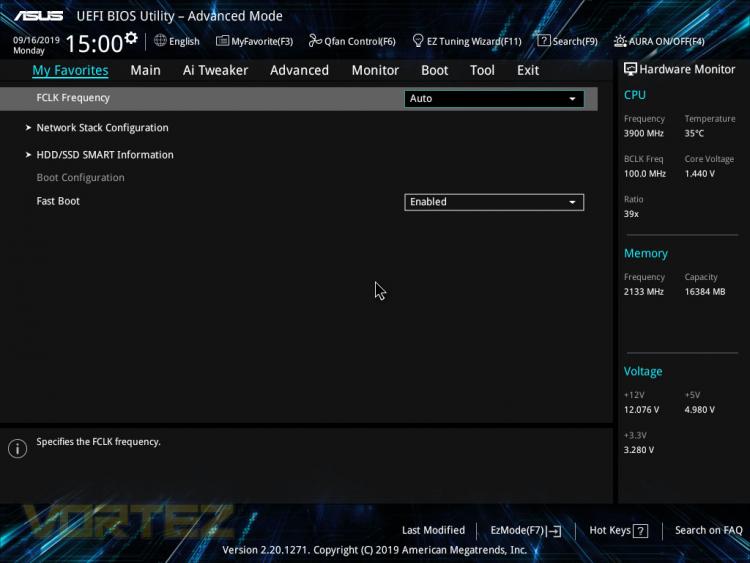Click the 09/16/2019 date text
The image size is (750, 563).
pos(36,40)
